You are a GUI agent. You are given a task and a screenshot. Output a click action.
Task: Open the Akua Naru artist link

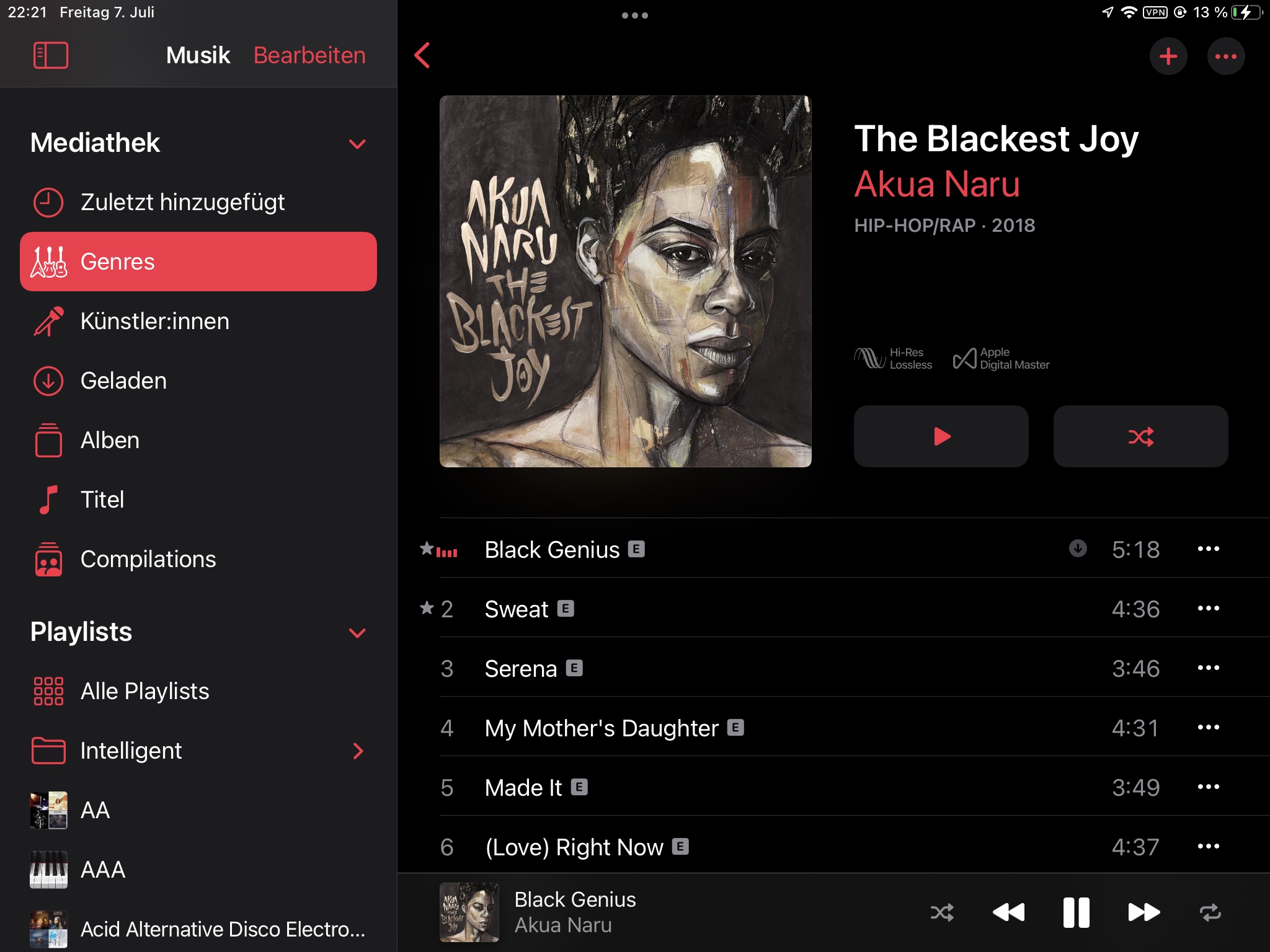[x=937, y=184]
